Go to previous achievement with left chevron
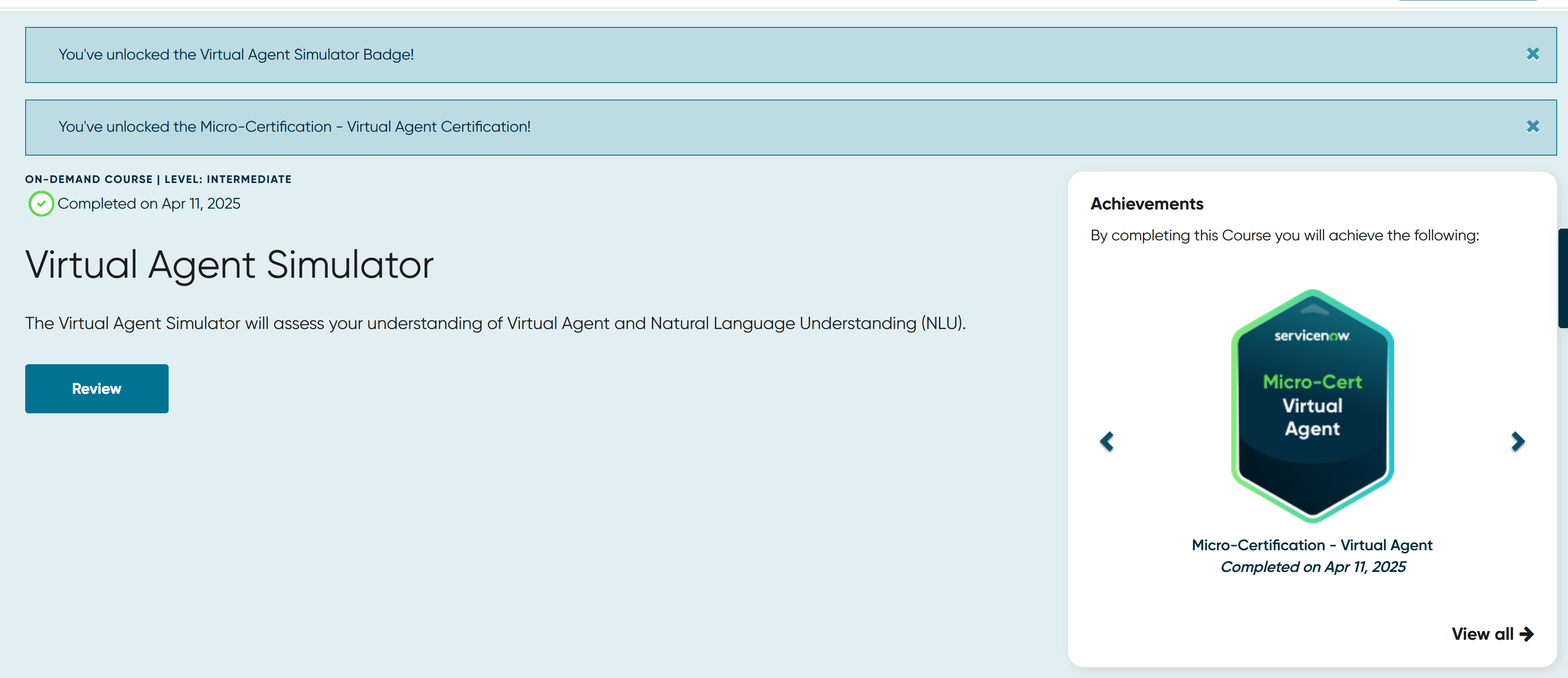This screenshot has height=678, width=1568. (x=1106, y=441)
